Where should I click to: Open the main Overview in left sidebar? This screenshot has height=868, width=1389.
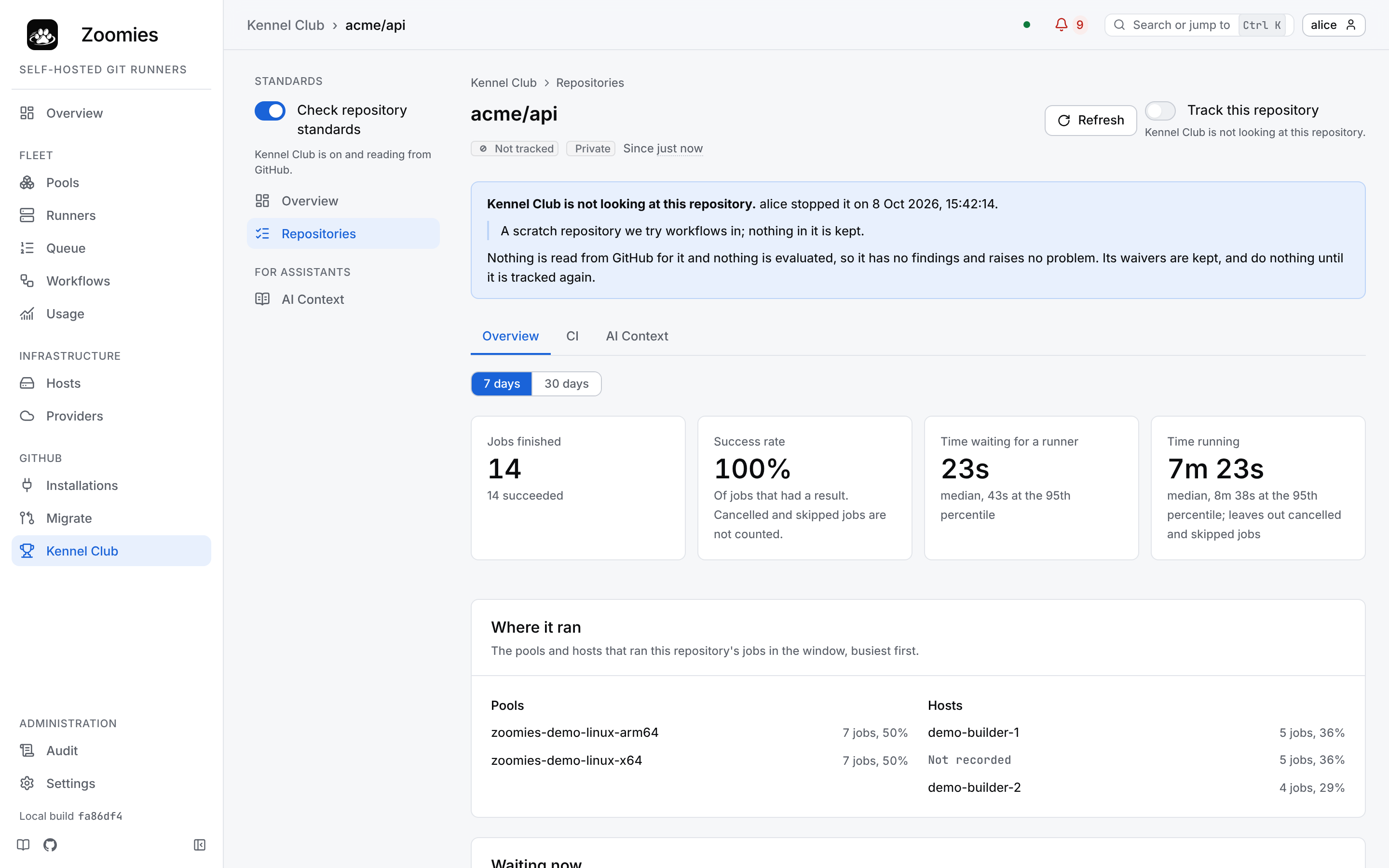tap(111, 113)
